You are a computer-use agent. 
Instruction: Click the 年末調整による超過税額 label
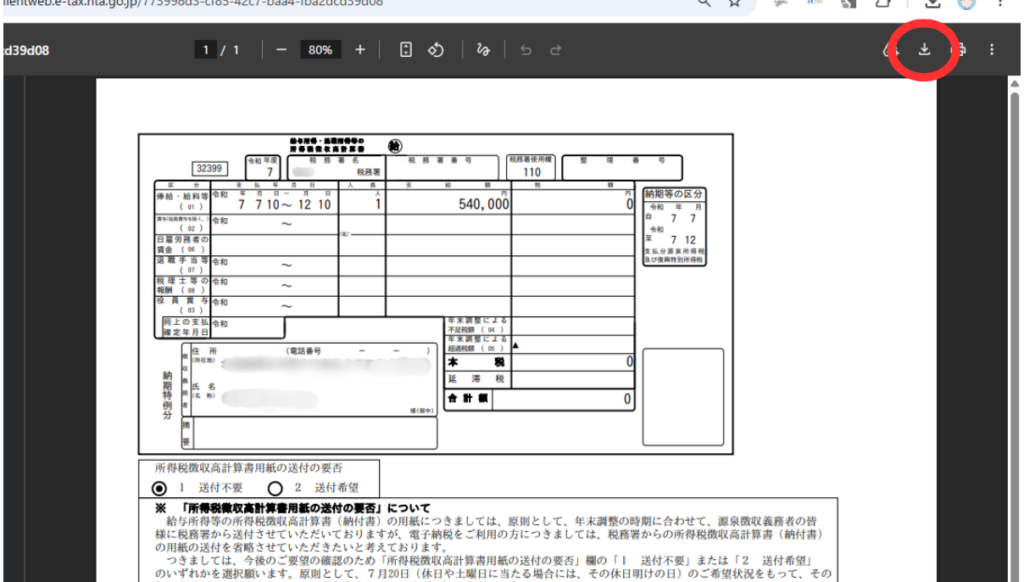[x=477, y=344]
